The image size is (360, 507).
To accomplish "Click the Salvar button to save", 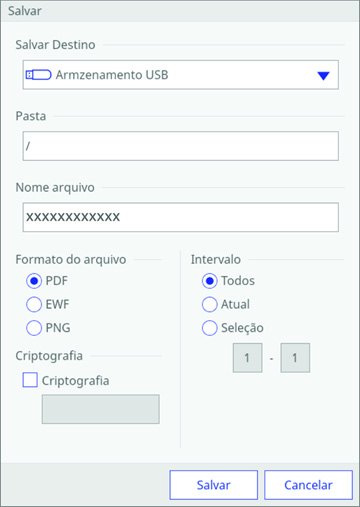I will 214,485.
